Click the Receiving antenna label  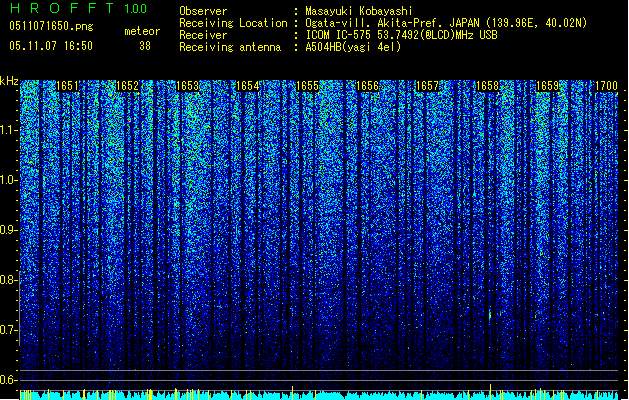tap(230, 47)
